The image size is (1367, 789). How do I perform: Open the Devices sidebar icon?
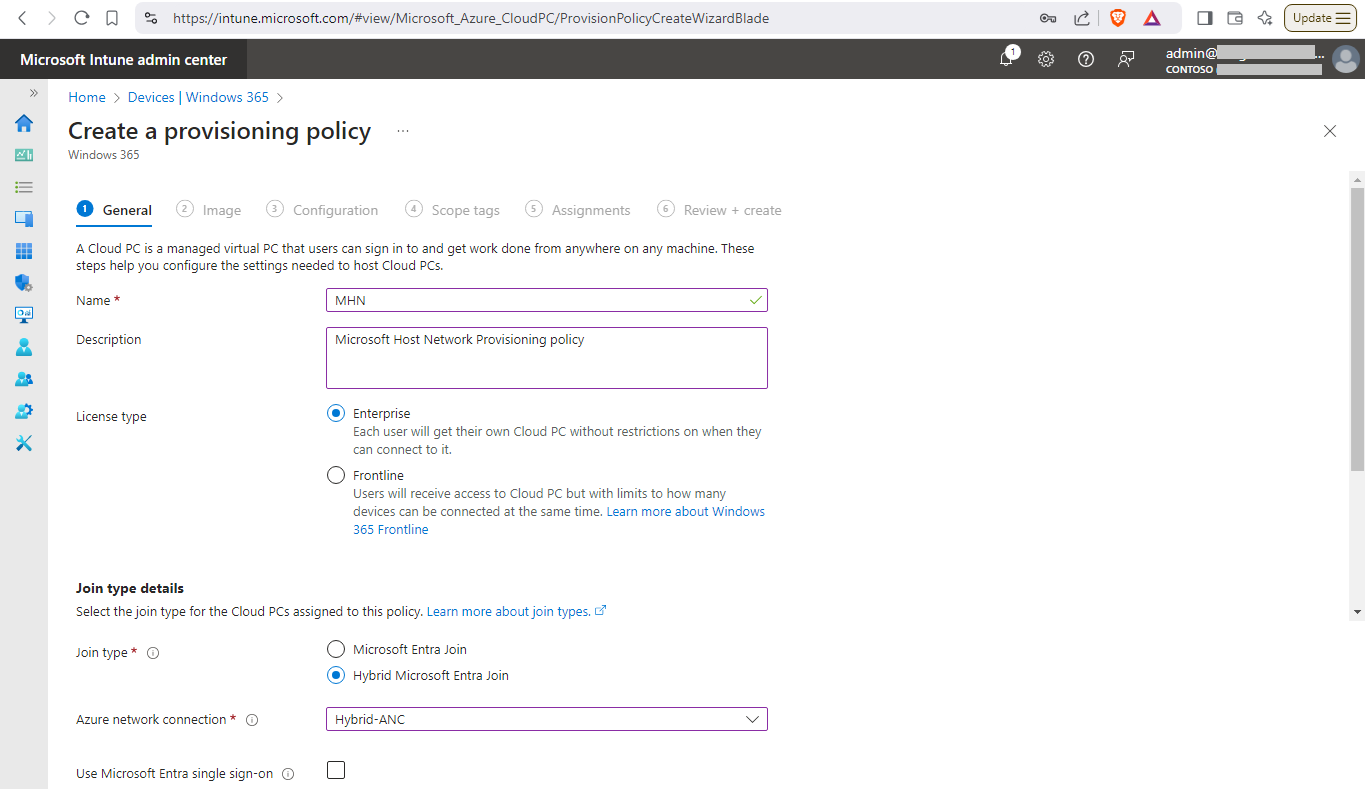pyautogui.click(x=24, y=219)
